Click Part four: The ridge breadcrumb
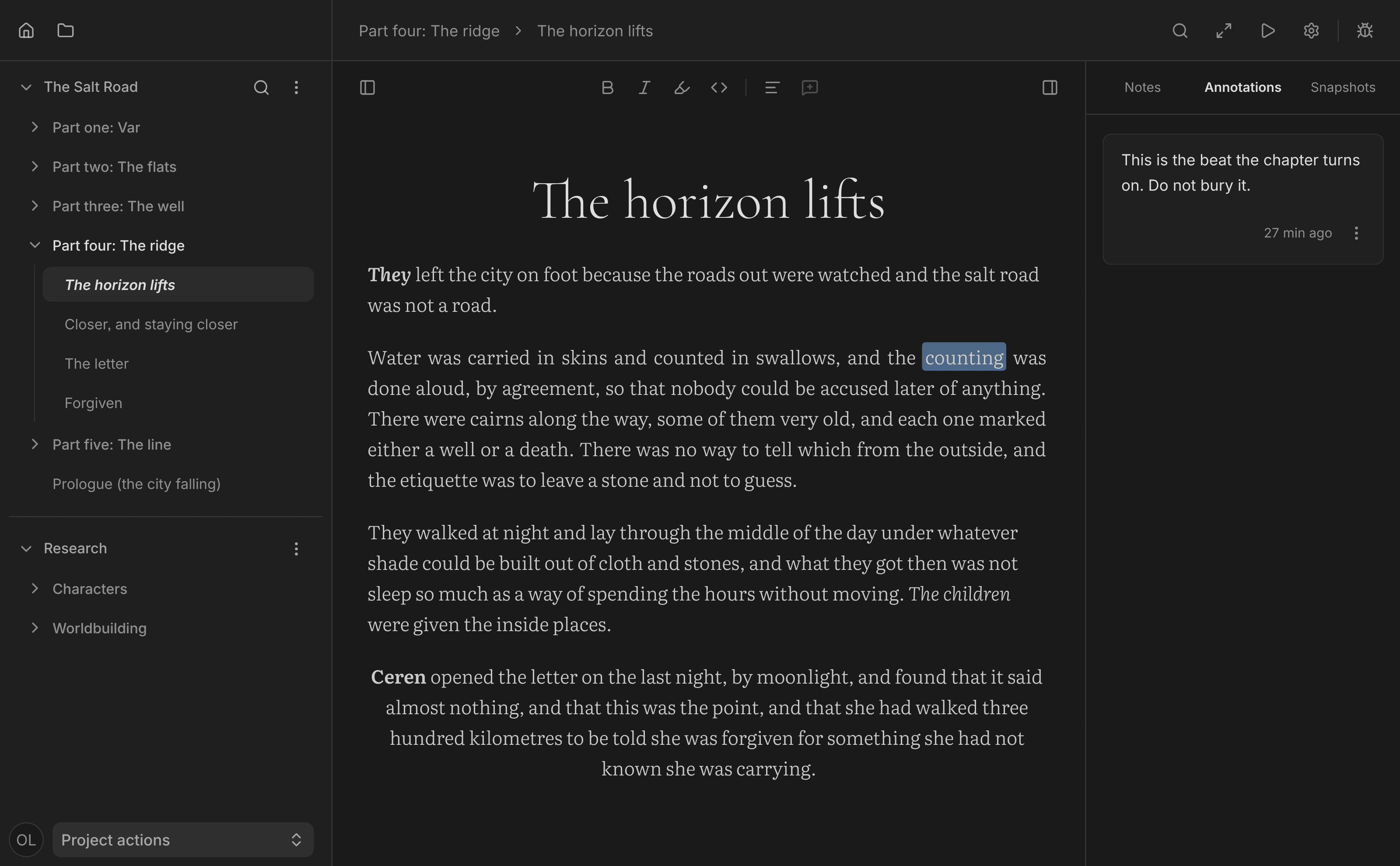This screenshot has height=866, width=1400. tap(429, 31)
